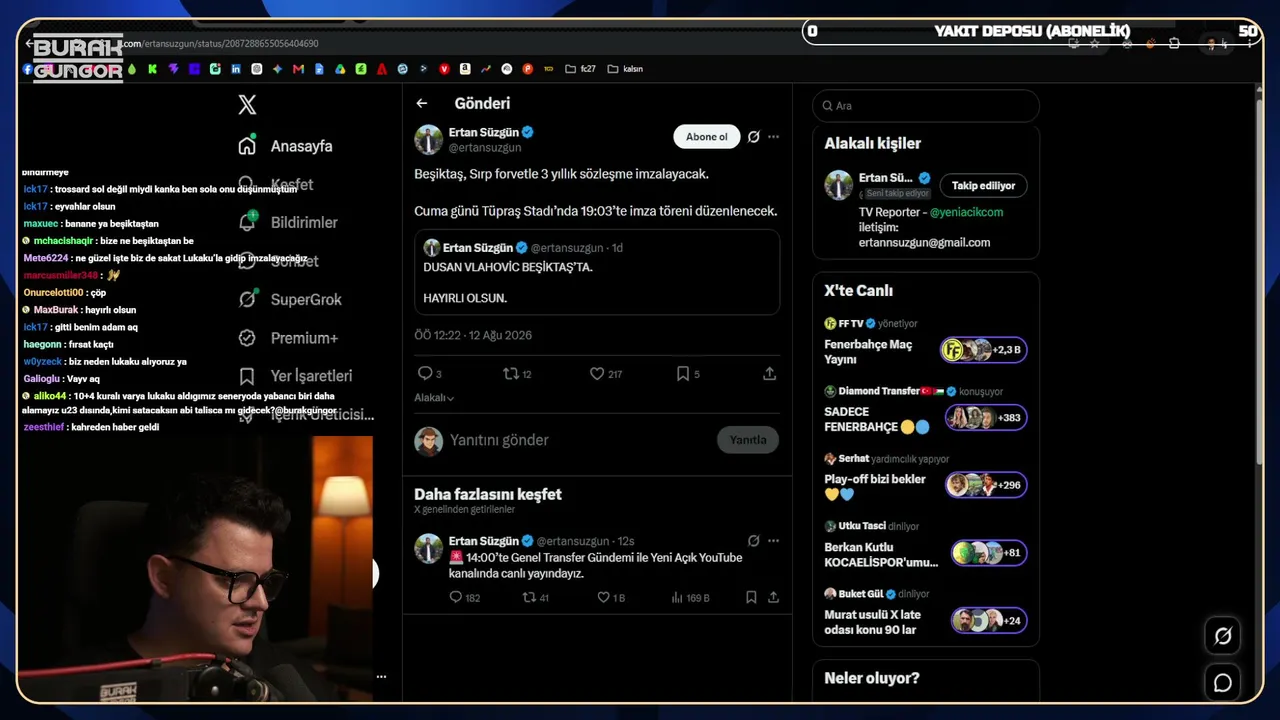Bookmark the main post showing 5 bookmarks
1280x720 pixels.
tap(683, 373)
